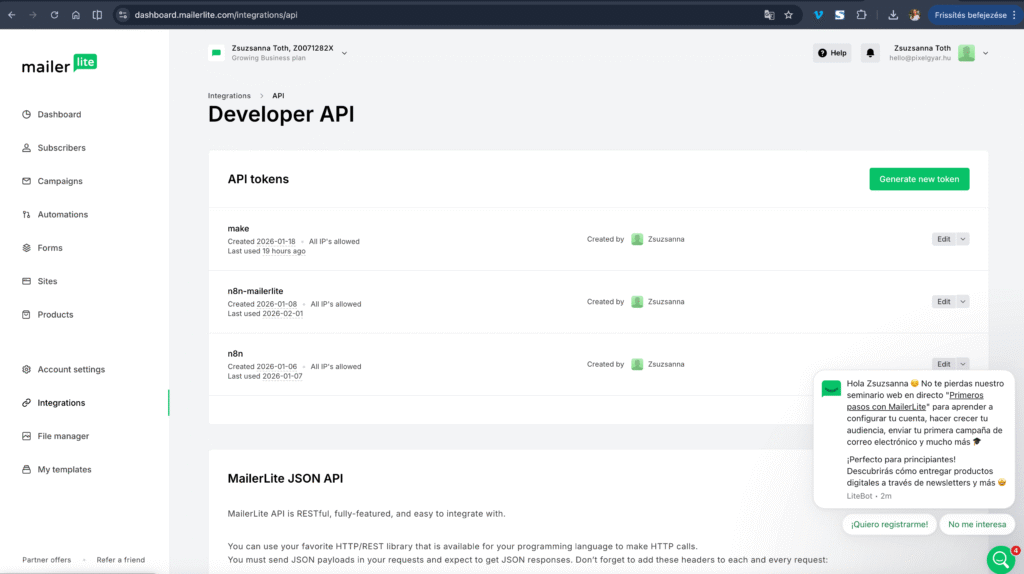1024x574 pixels.
Task: Open Subscribers in the sidebar
Action: pos(61,148)
